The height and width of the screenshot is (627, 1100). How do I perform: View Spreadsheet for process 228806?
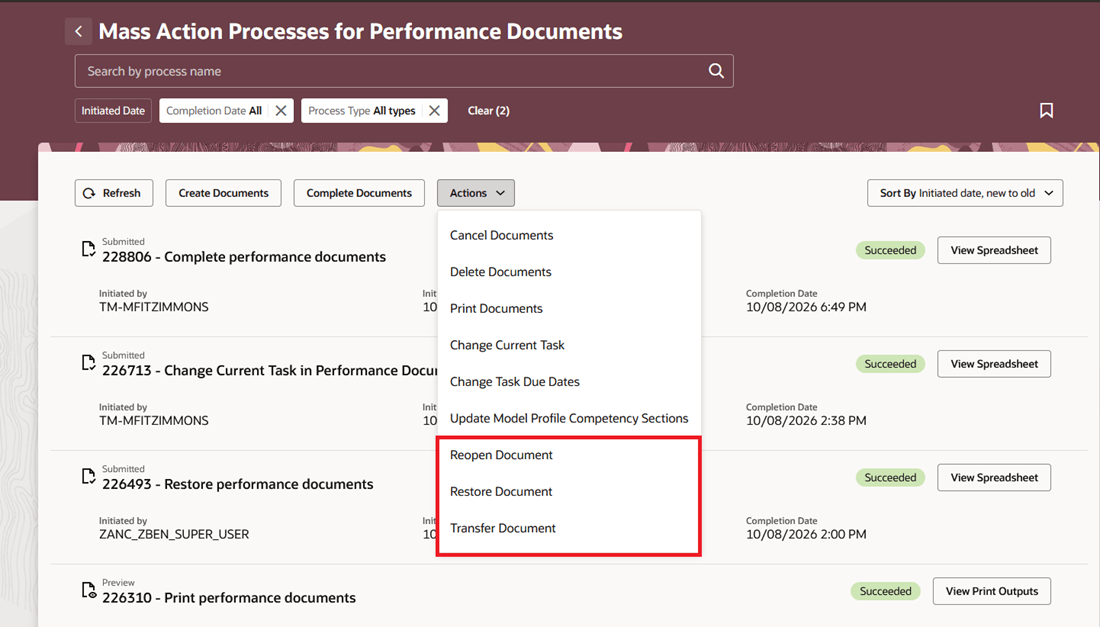point(994,250)
